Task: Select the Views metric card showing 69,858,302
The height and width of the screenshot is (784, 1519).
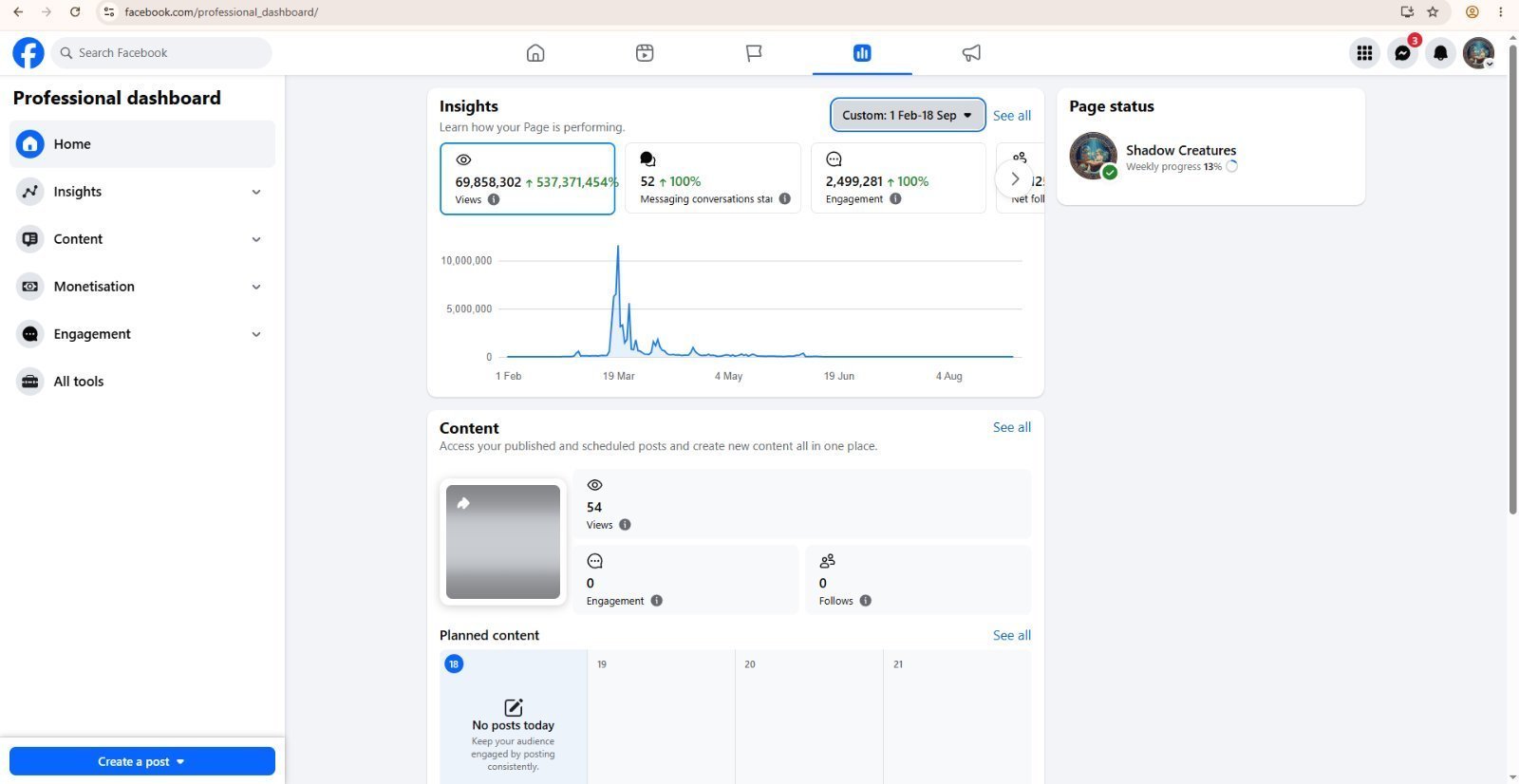Action: pos(527,178)
